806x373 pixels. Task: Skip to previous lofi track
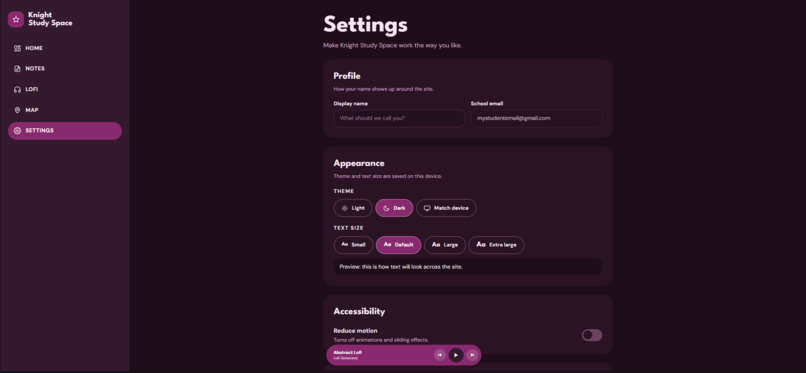pyautogui.click(x=439, y=355)
